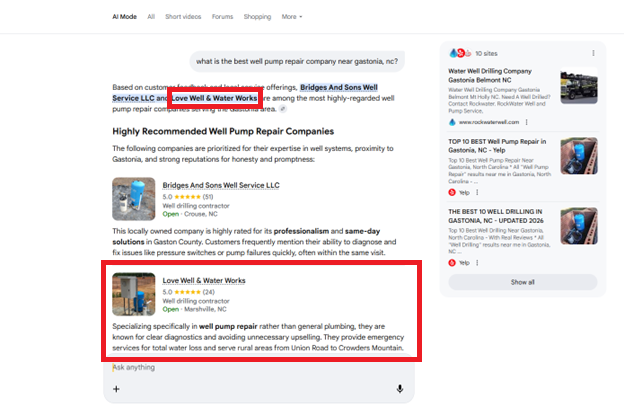The width and height of the screenshot is (624, 407).
Task: Expand the More dropdown menu
Action: click(292, 17)
